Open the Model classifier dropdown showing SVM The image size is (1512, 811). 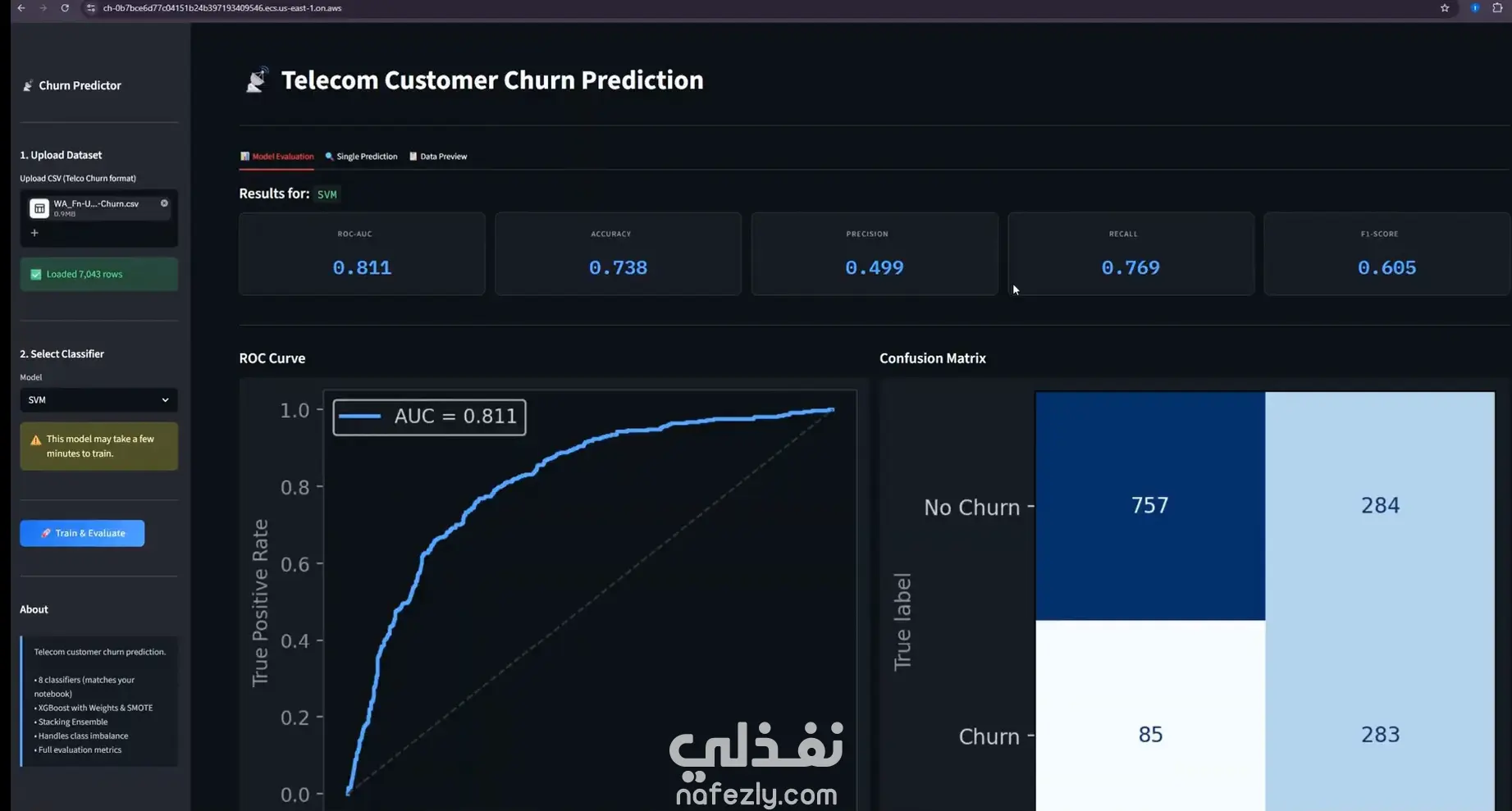98,400
